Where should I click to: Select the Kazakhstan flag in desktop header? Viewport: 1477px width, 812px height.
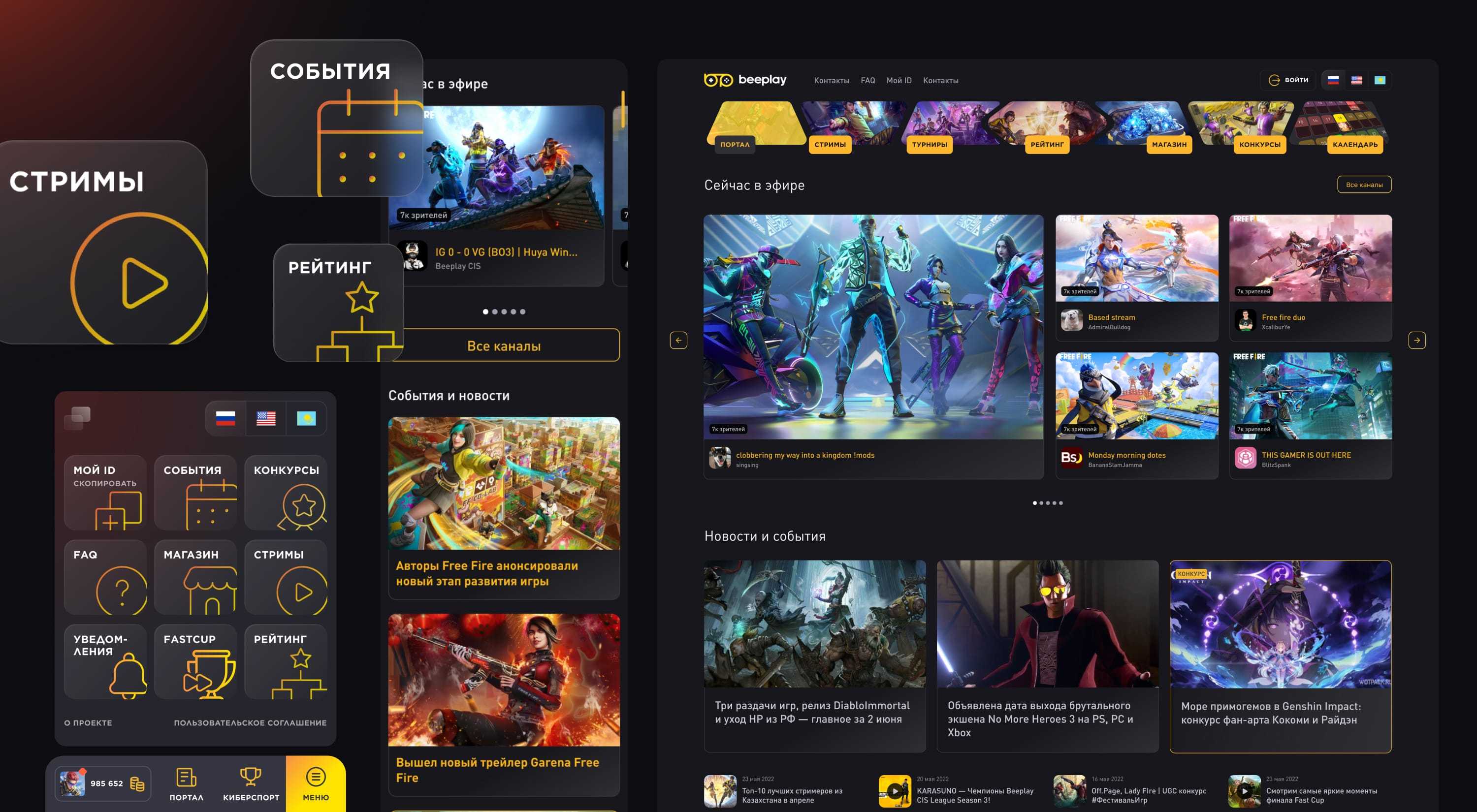coord(1380,80)
